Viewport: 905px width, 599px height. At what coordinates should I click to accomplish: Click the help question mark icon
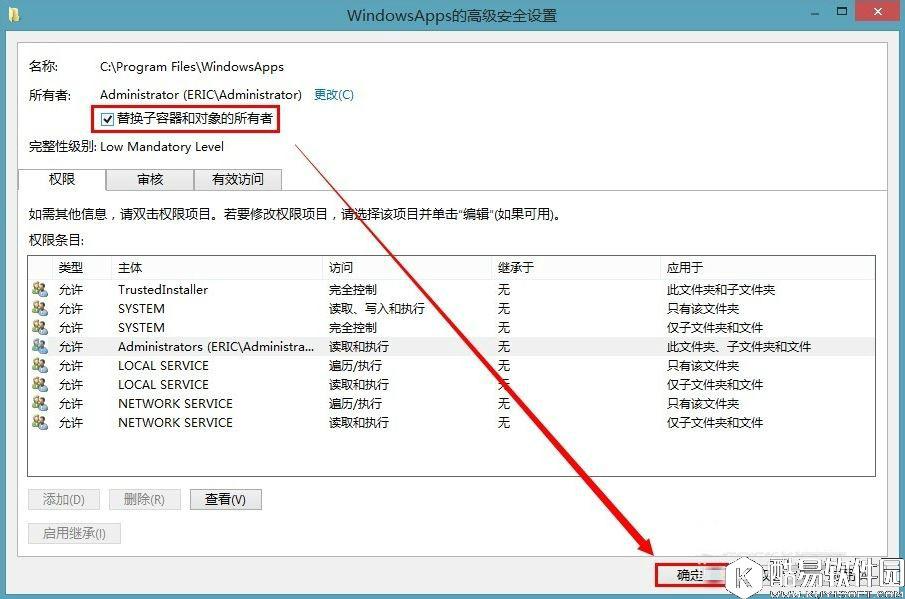coord(812,11)
